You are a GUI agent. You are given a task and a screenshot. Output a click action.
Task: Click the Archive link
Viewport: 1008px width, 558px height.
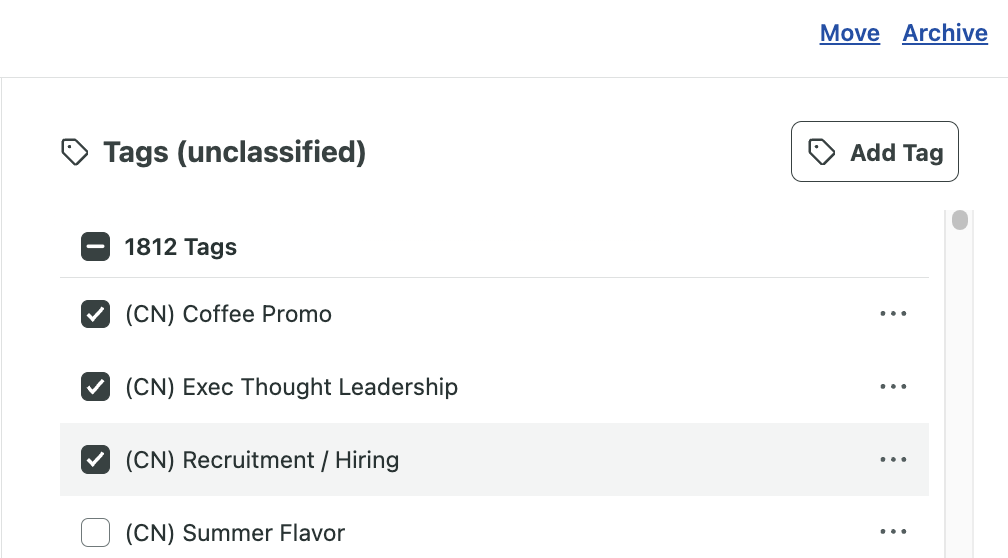click(x=945, y=33)
